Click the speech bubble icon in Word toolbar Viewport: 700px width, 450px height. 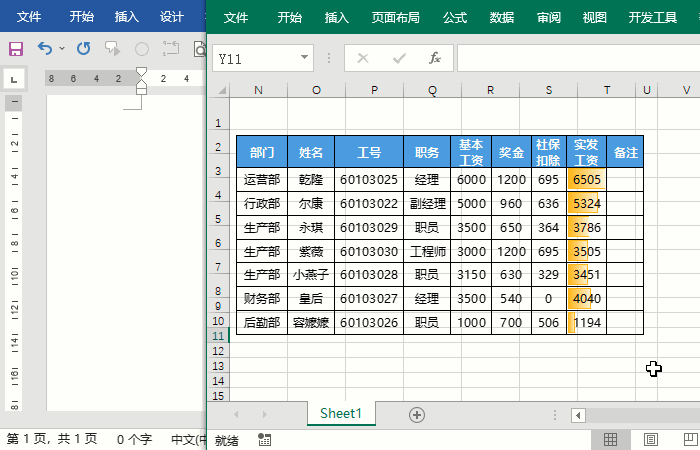(112, 48)
